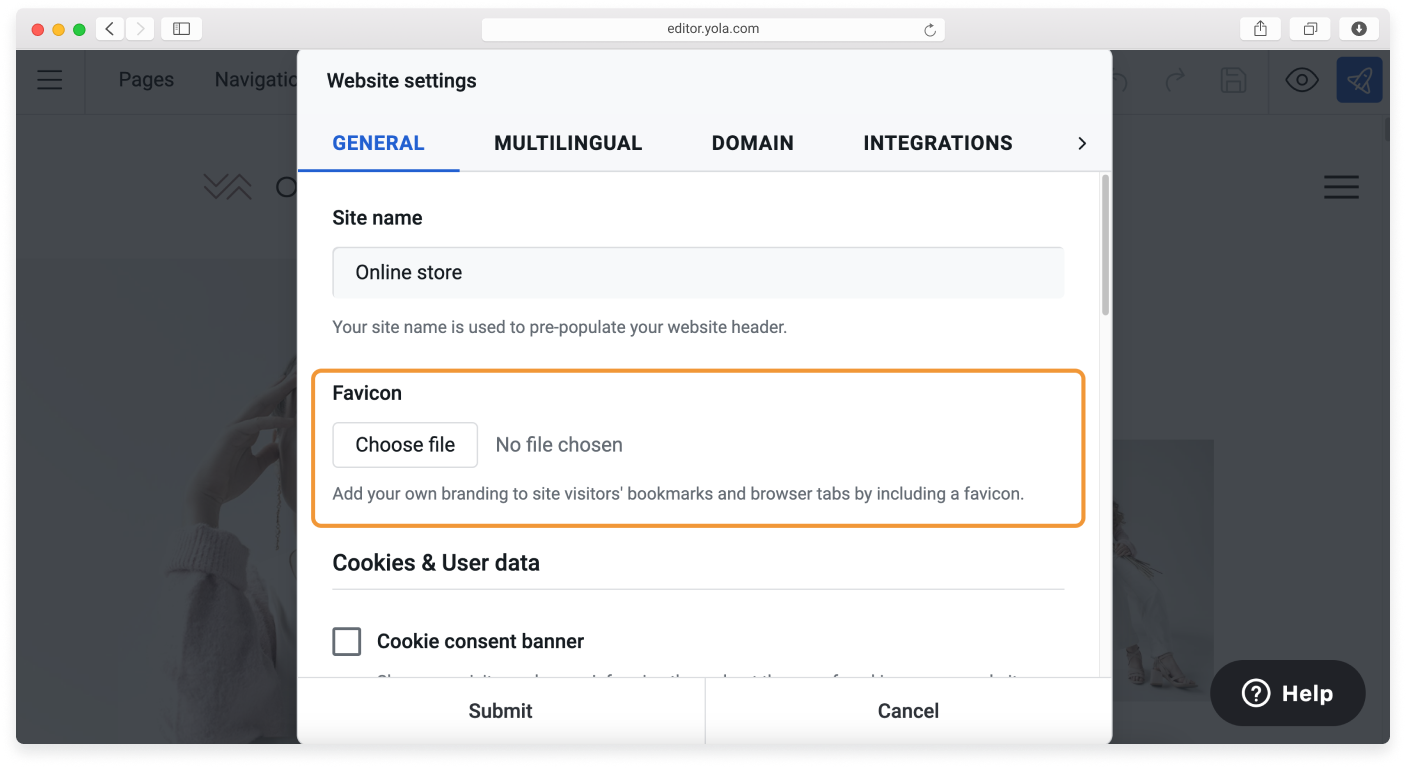Open the editor hamburger menu at left
Image resolution: width=1406 pixels, height=768 pixels.
50,80
